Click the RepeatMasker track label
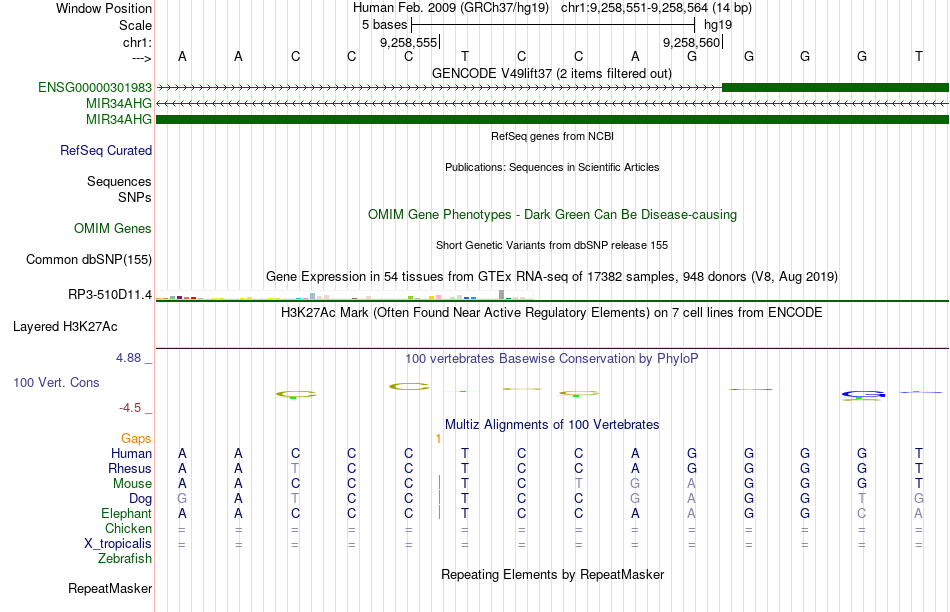The image size is (950, 612). [x=110, y=588]
